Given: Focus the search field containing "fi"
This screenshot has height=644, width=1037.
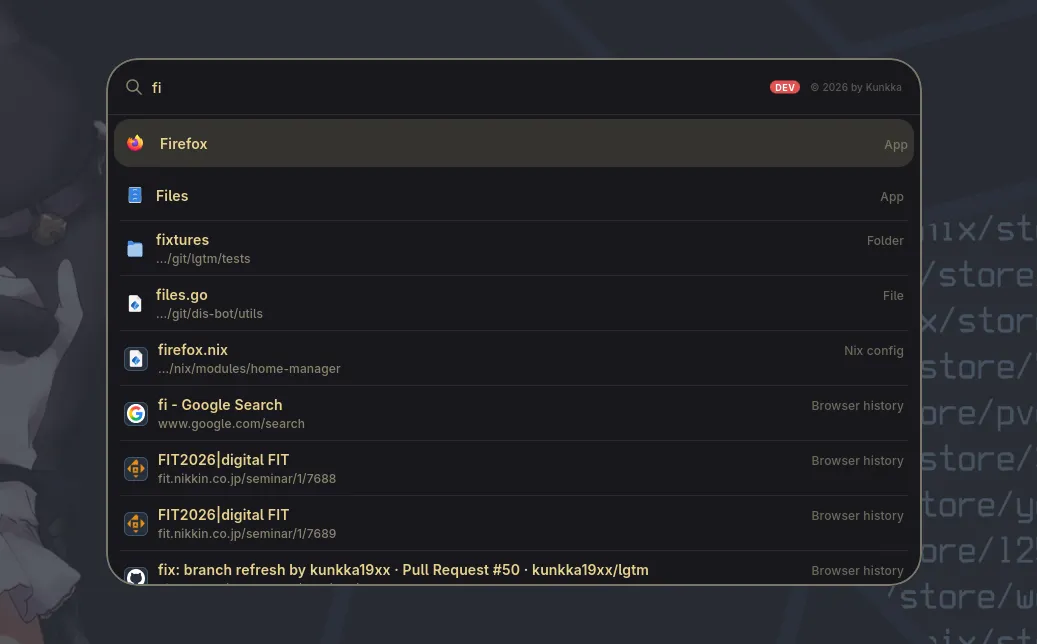Looking at the screenshot, I should [456, 87].
